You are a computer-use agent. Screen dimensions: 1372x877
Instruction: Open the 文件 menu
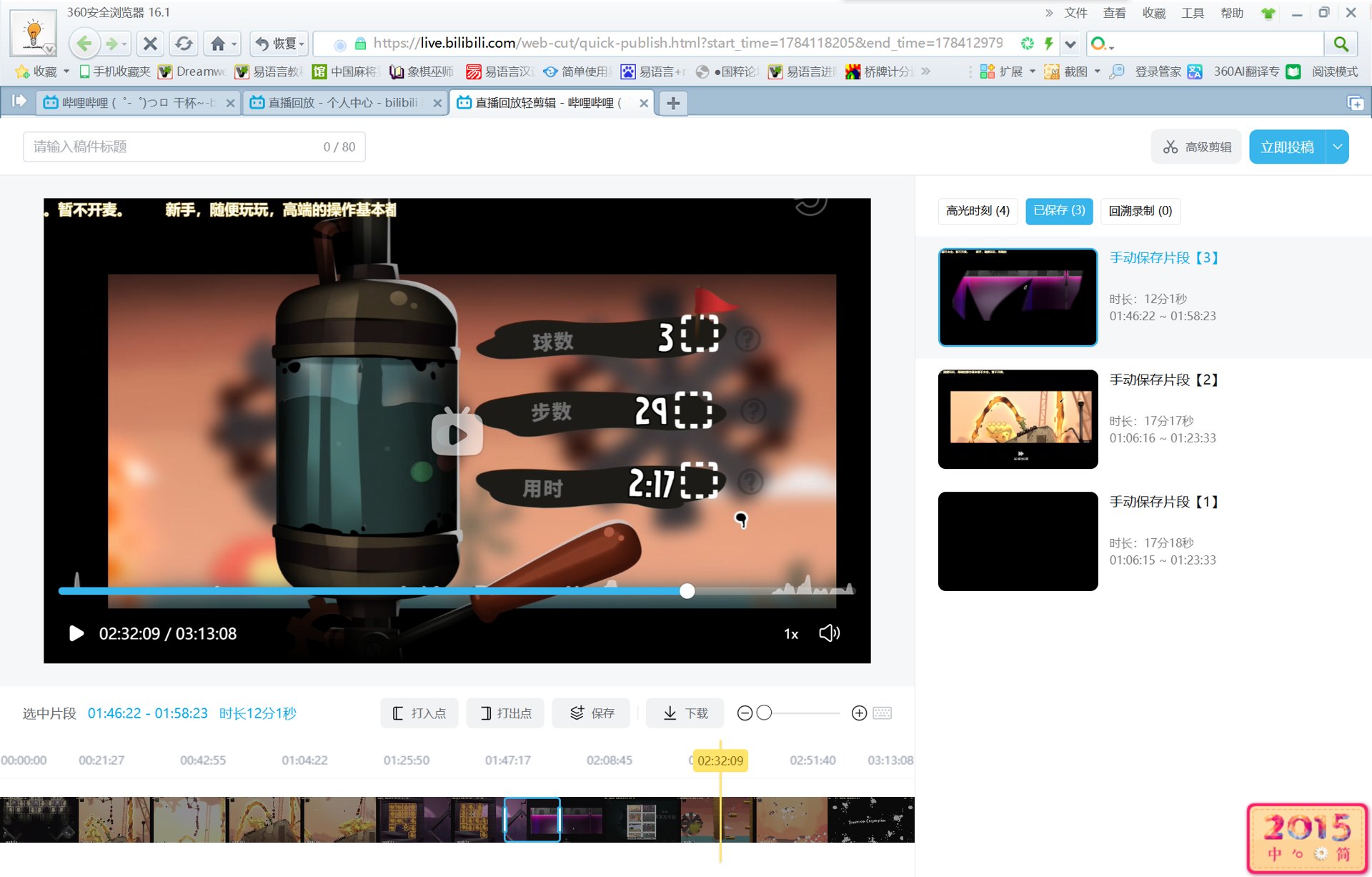pos(1075,13)
